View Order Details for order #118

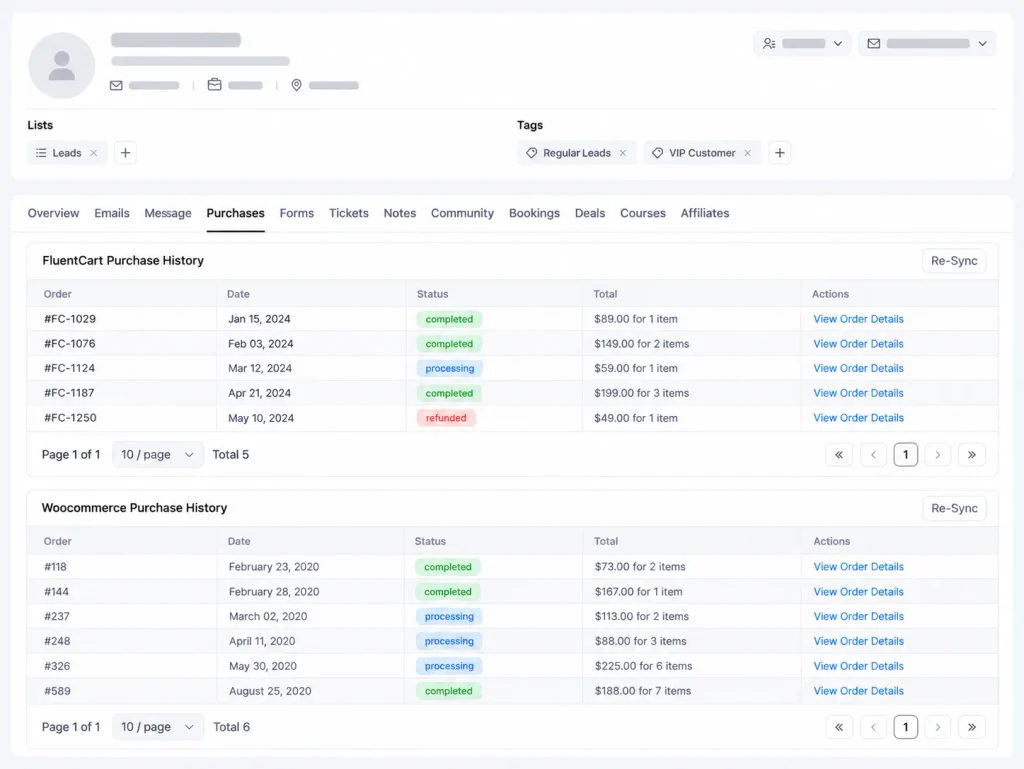pyautogui.click(x=858, y=567)
